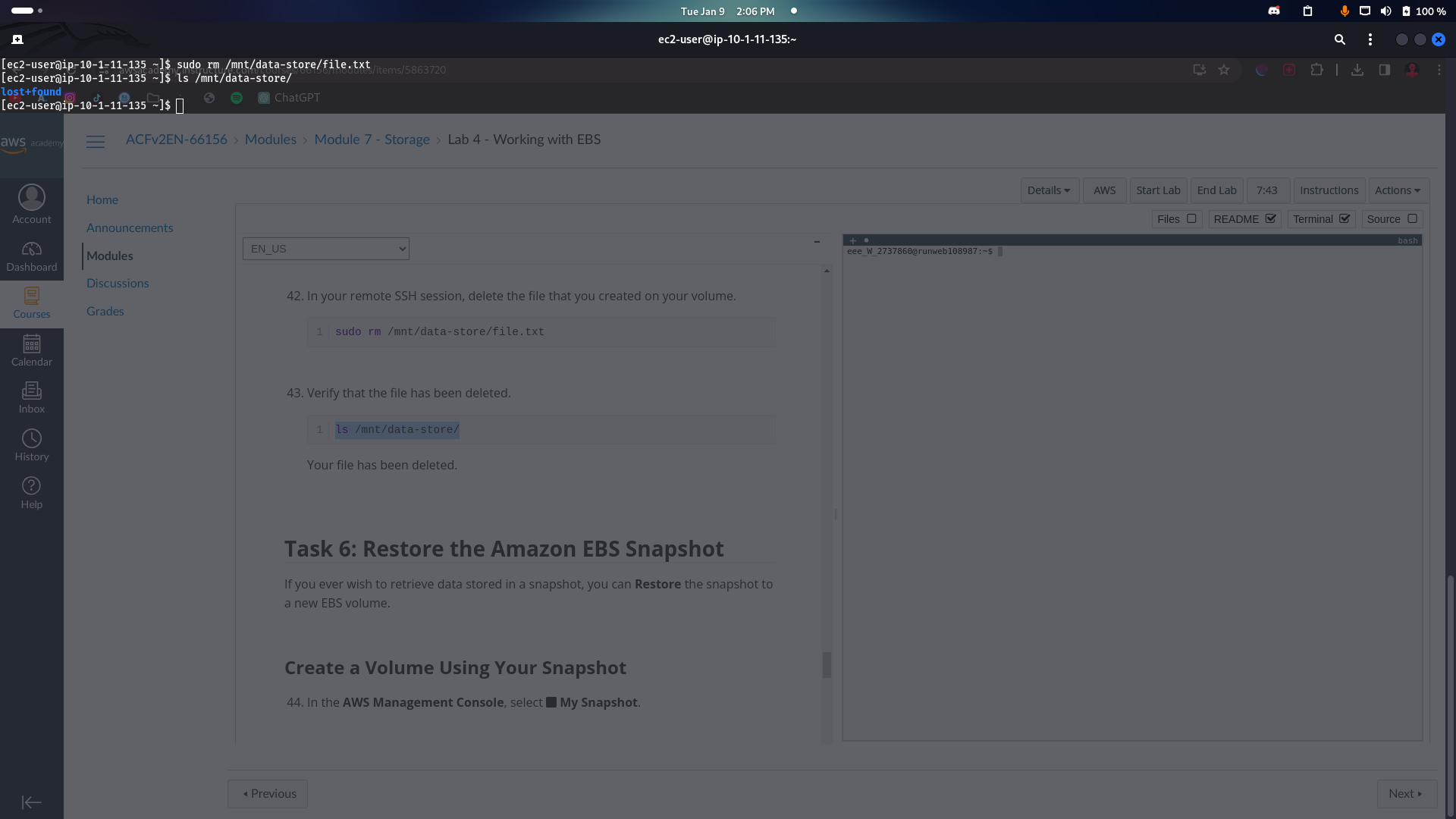The width and height of the screenshot is (1456, 819).
Task: Select Discussions in the course menu
Action: tap(118, 283)
